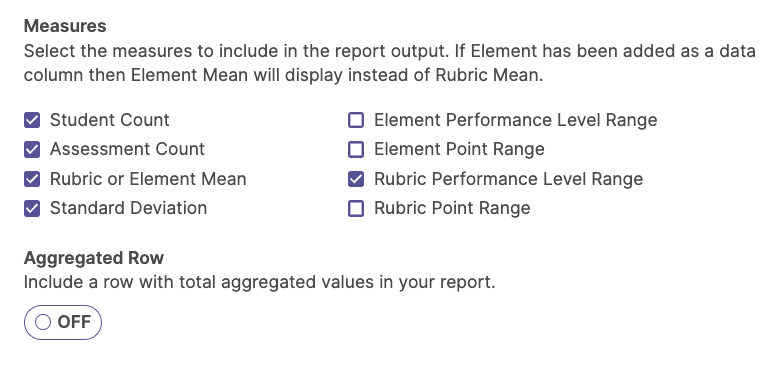Uncheck the Assessment Count checkbox box
The height and width of the screenshot is (368, 772).
[x=32, y=149]
